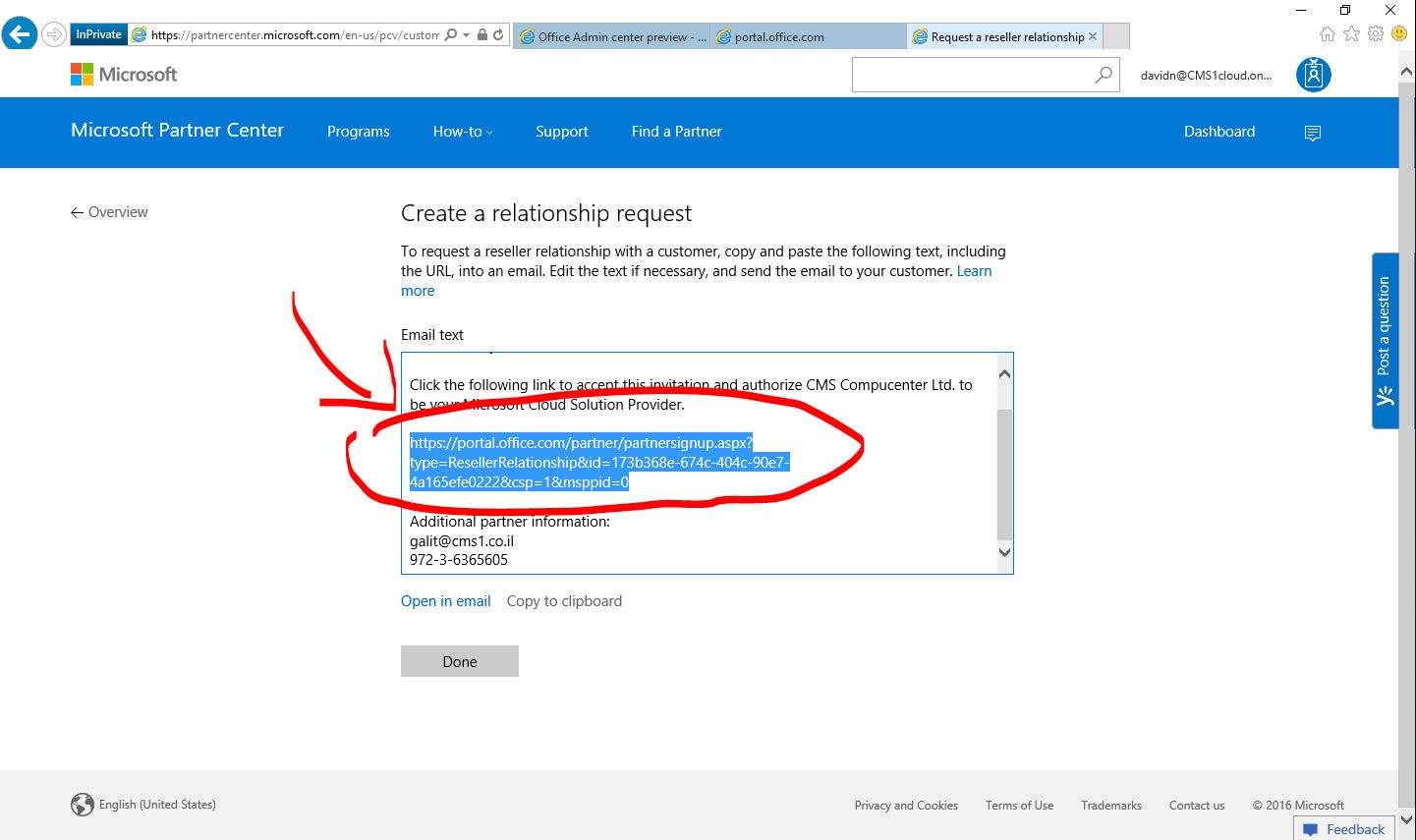The image size is (1416, 840).
Task: Click the InPrivate indicator badge
Action: click(x=99, y=34)
